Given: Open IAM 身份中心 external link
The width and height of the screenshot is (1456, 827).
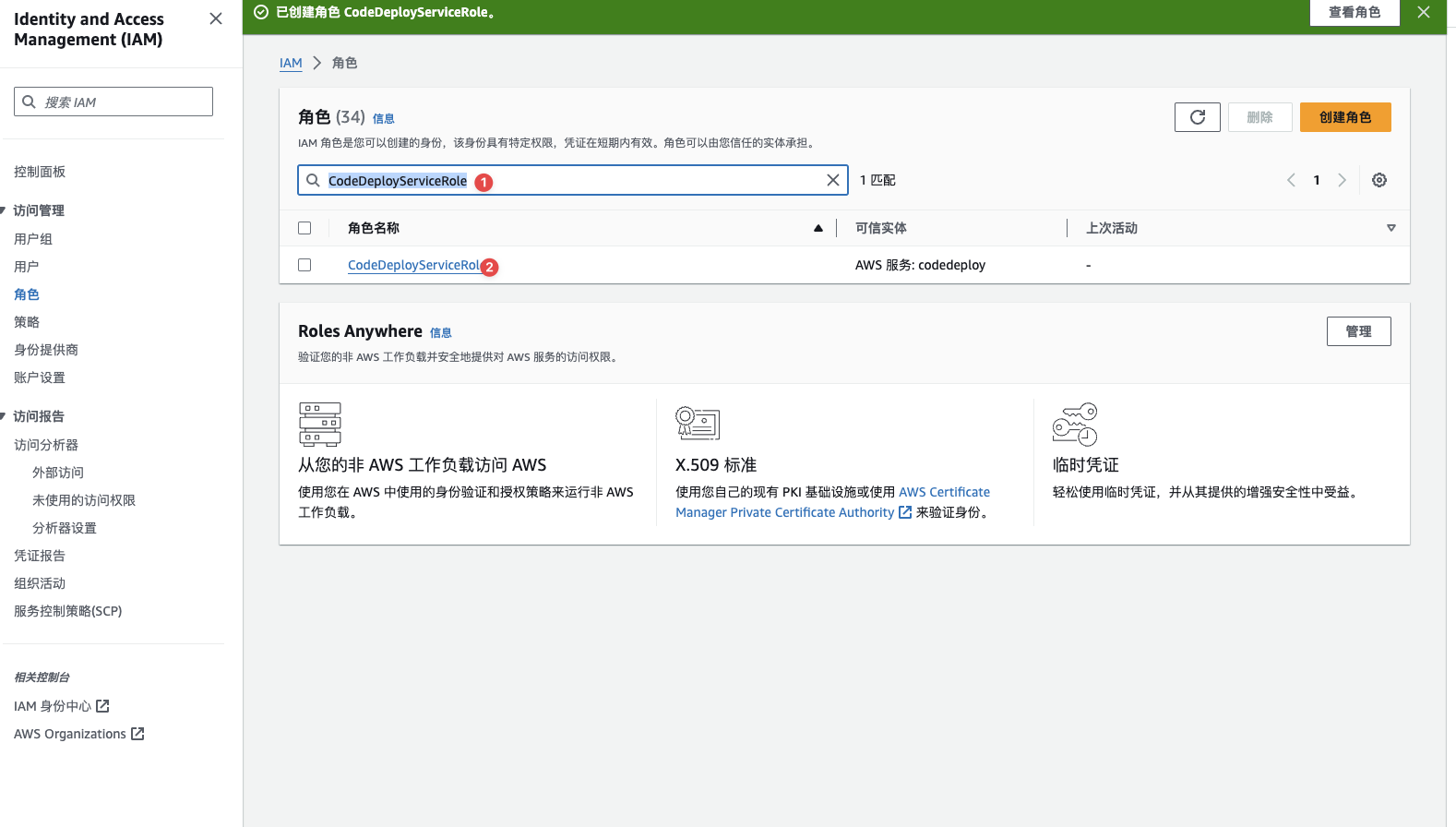Looking at the screenshot, I should point(62,706).
